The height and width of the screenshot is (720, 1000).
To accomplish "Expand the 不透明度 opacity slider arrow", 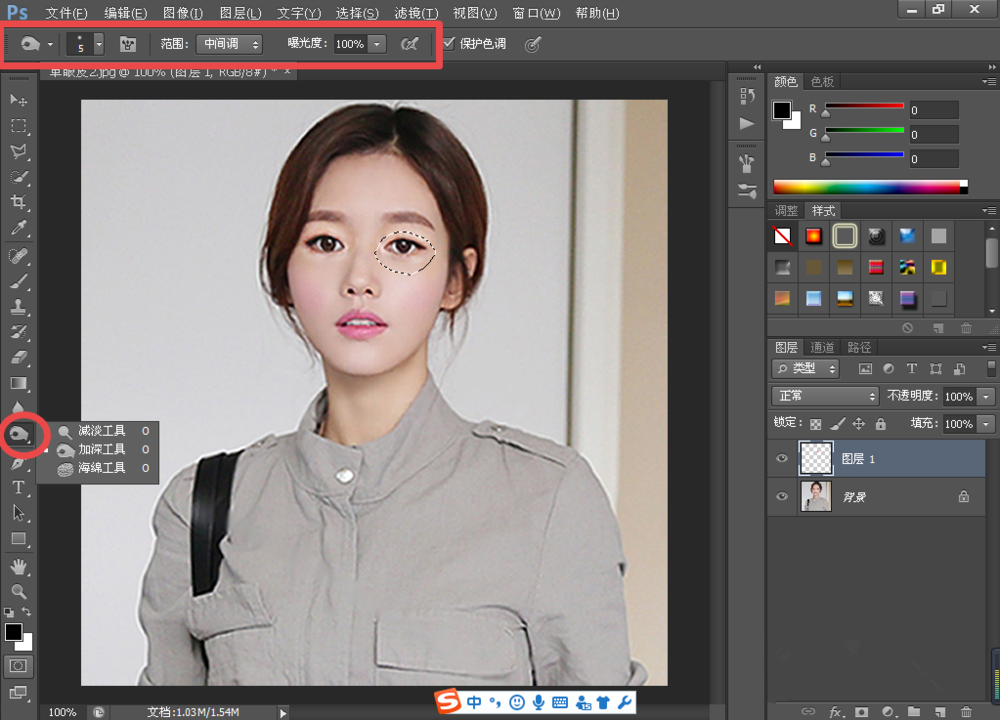I will click(987, 396).
